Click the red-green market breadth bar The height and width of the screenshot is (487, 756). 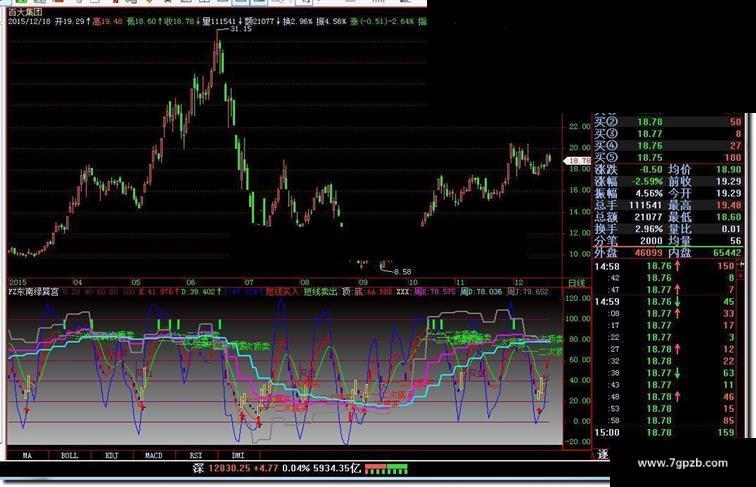pyautogui.click(x=387, y=469)
